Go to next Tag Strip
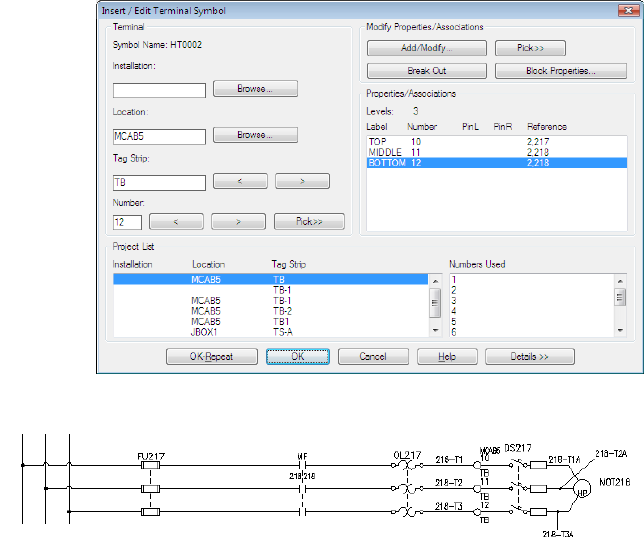 click(x=302, y=181)
